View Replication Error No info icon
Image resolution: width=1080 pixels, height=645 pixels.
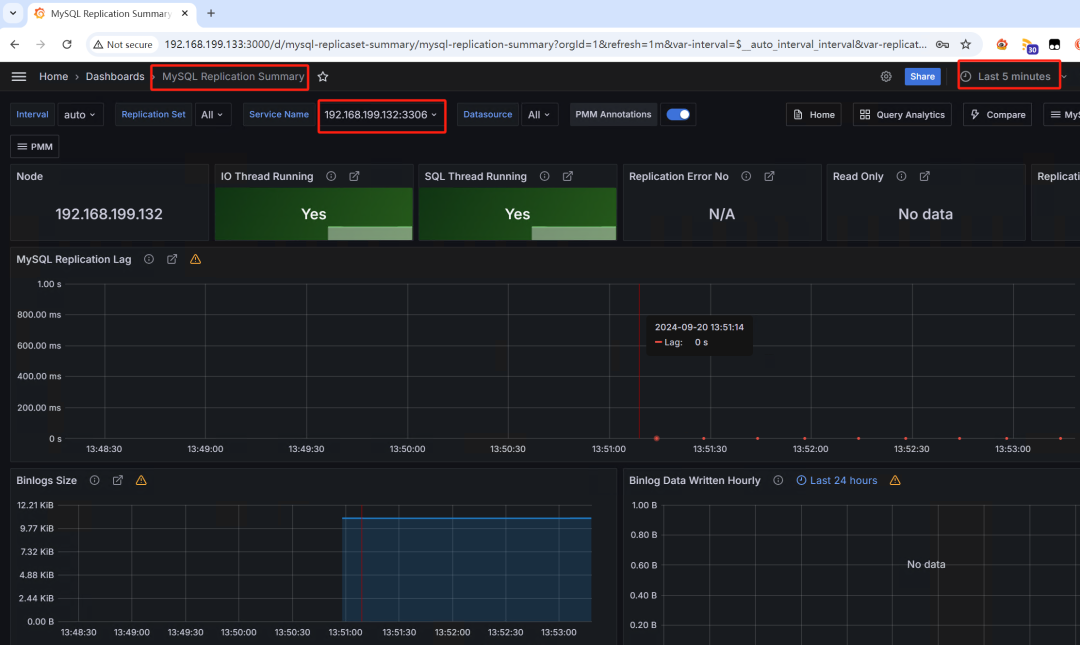(746, 176)
